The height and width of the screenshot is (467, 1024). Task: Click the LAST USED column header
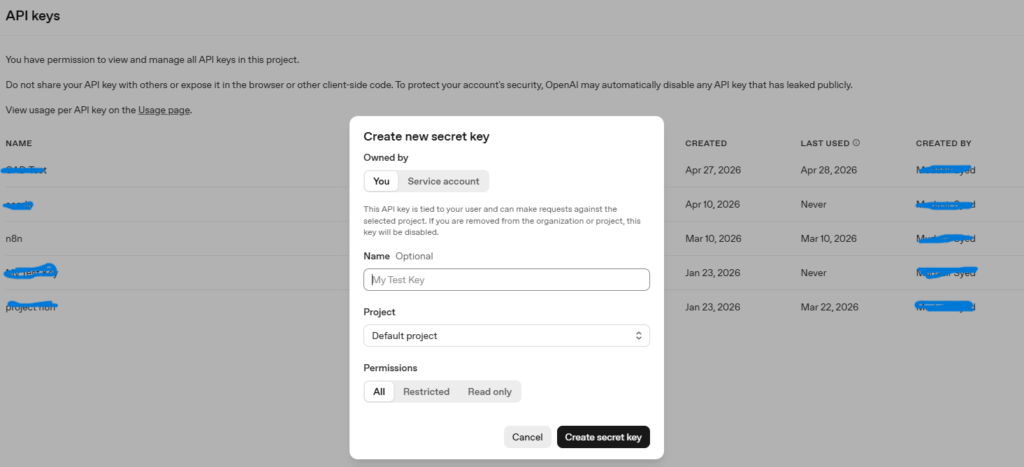(x=824, y=143)
